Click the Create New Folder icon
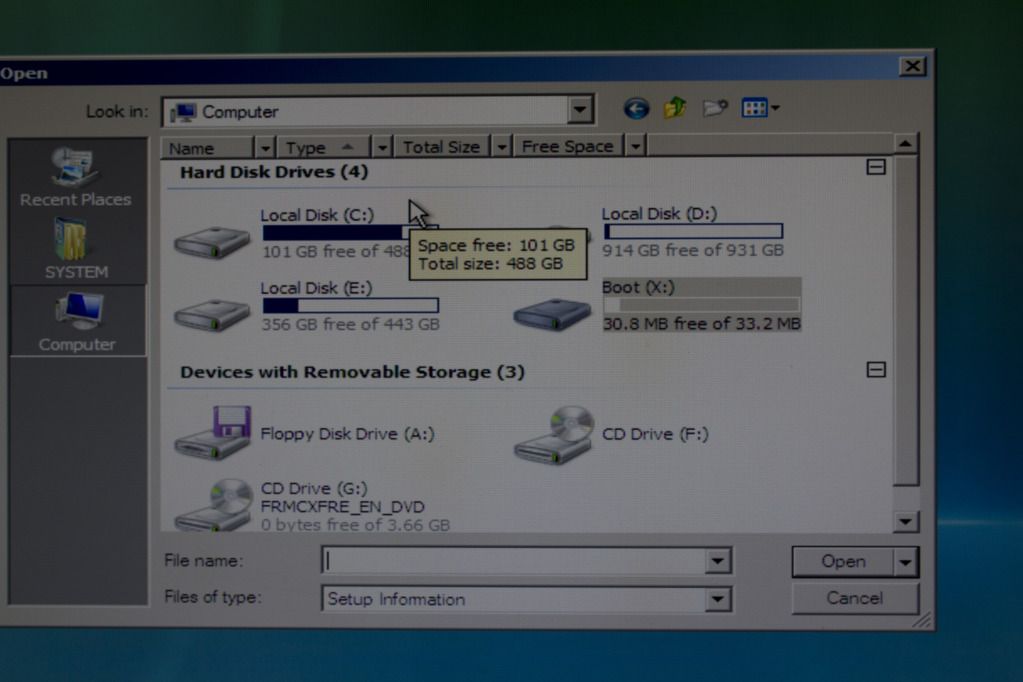This screenshot has height=682, width=1023. [x=714, y=108]
